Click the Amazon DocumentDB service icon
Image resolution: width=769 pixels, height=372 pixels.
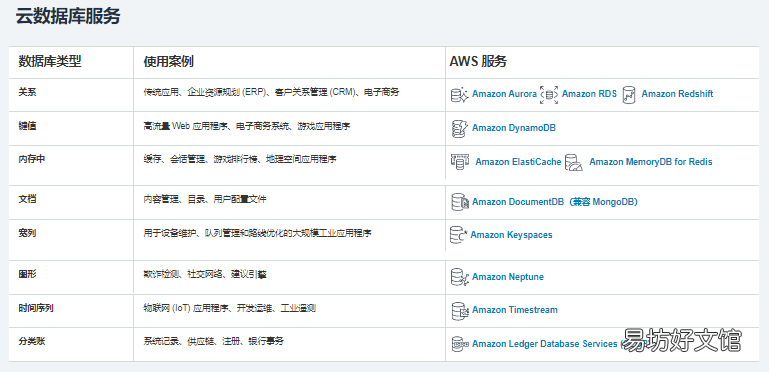460,202
